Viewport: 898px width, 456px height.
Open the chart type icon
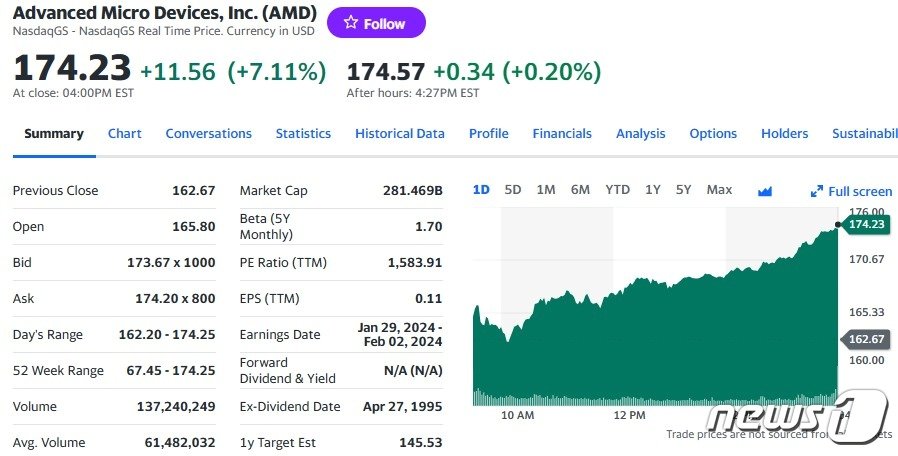765,191
